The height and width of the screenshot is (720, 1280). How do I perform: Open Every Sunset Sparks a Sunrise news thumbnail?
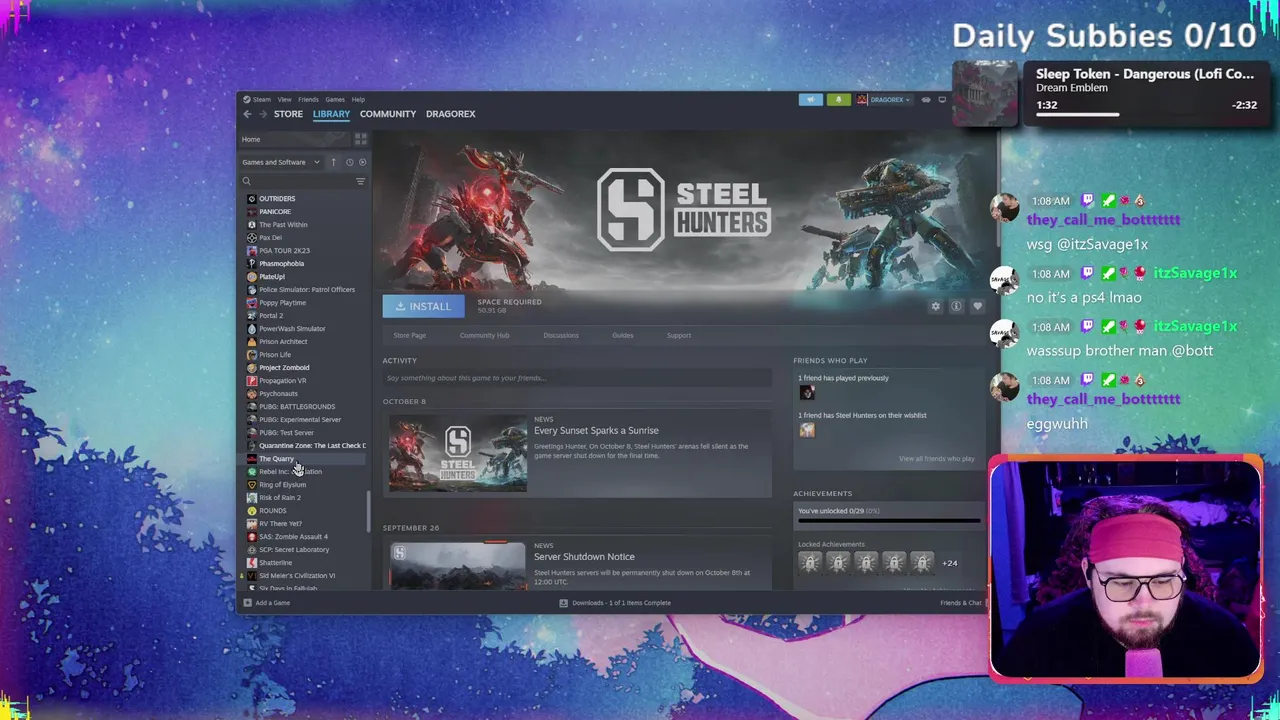tap(458, 454)
